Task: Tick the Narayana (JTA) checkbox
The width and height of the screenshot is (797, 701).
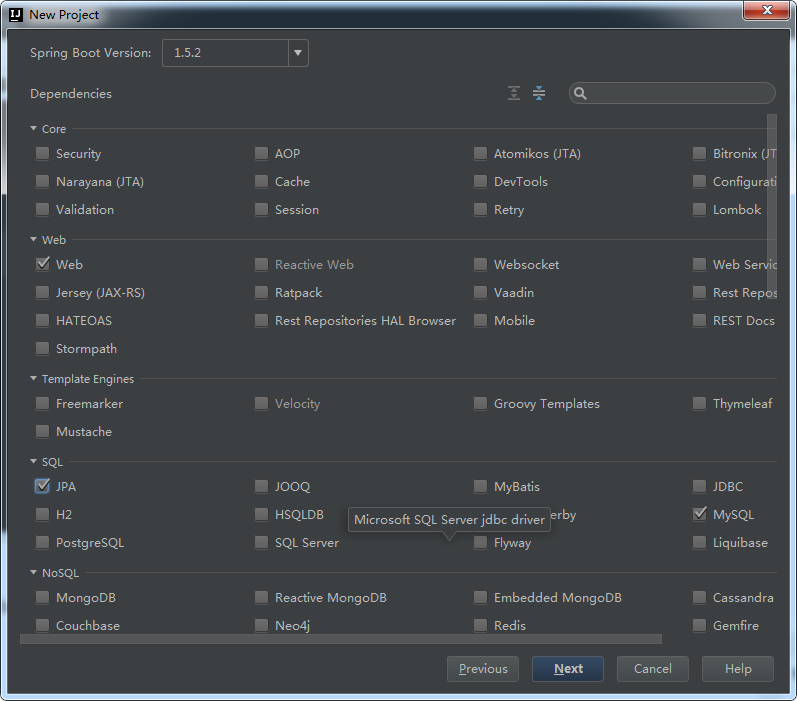Action: click(42, 181)
